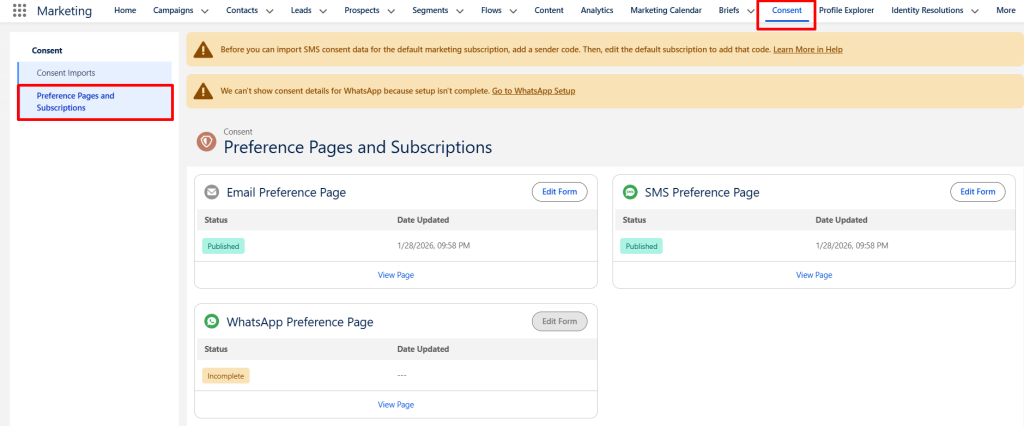Open the Campaigns tab
Viewport: 1024px width, 426px height.
coord(173,10)
